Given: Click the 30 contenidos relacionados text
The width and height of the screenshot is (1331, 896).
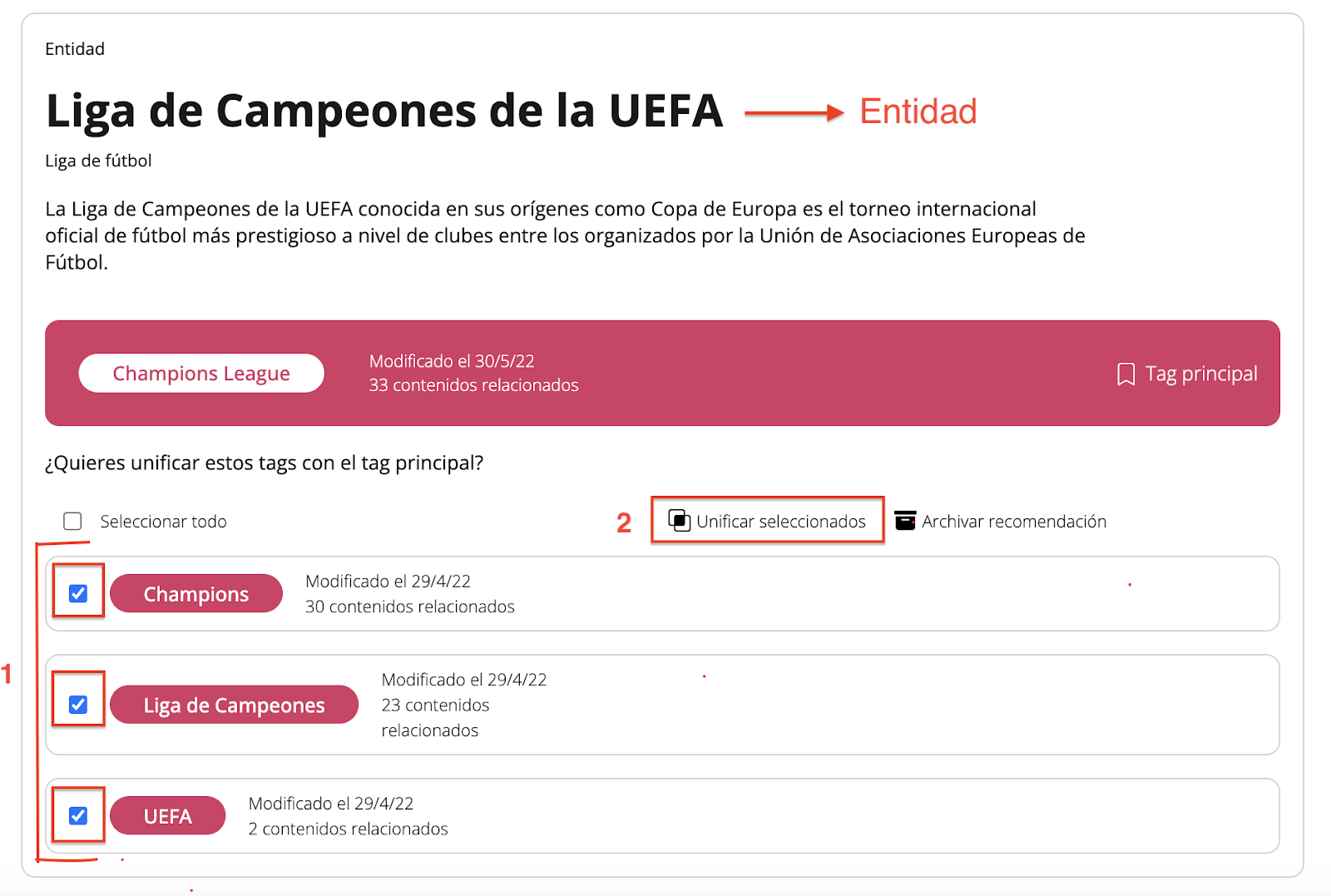Looking at the screenshot, I should pyautogui.click(x=409, y=606).
